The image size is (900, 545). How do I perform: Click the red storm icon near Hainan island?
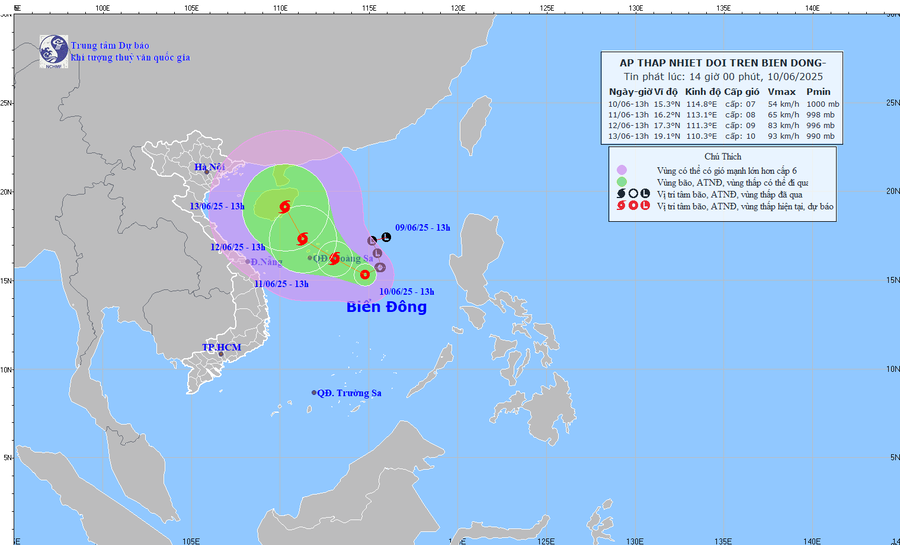click(286, 208)
